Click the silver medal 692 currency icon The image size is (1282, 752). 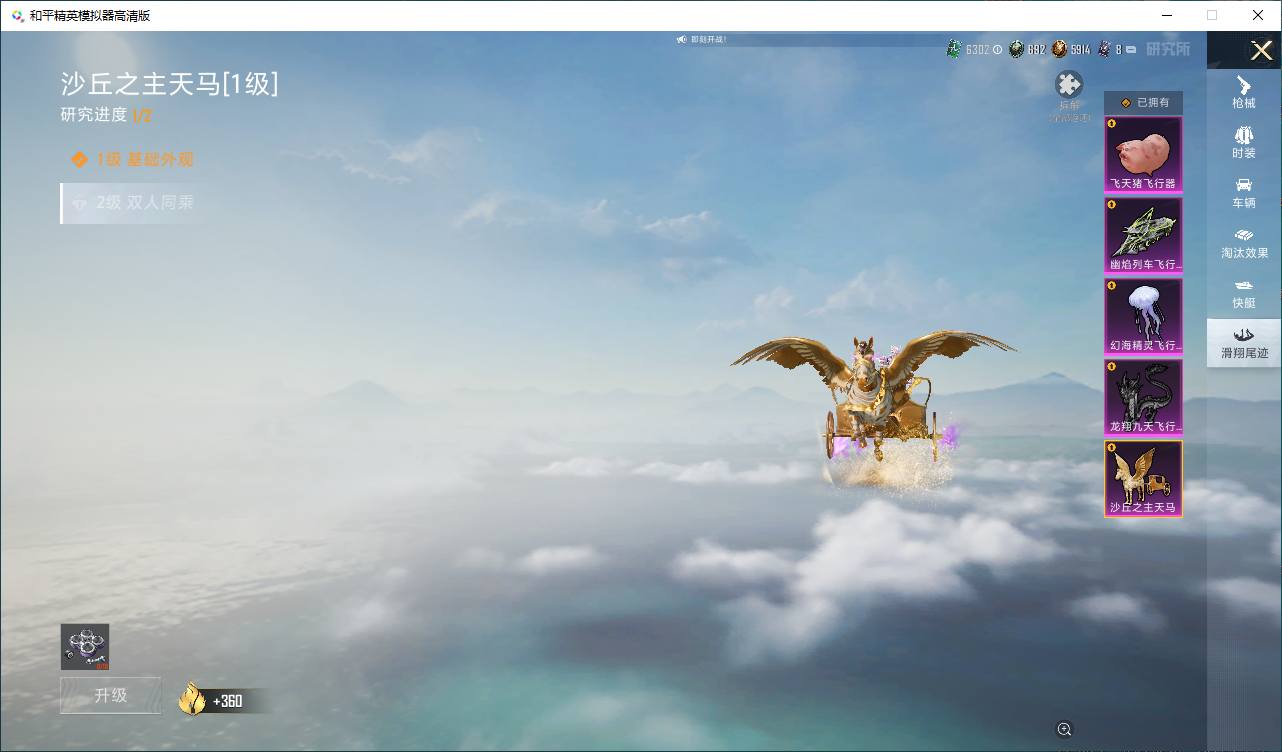coord(1016,48)
